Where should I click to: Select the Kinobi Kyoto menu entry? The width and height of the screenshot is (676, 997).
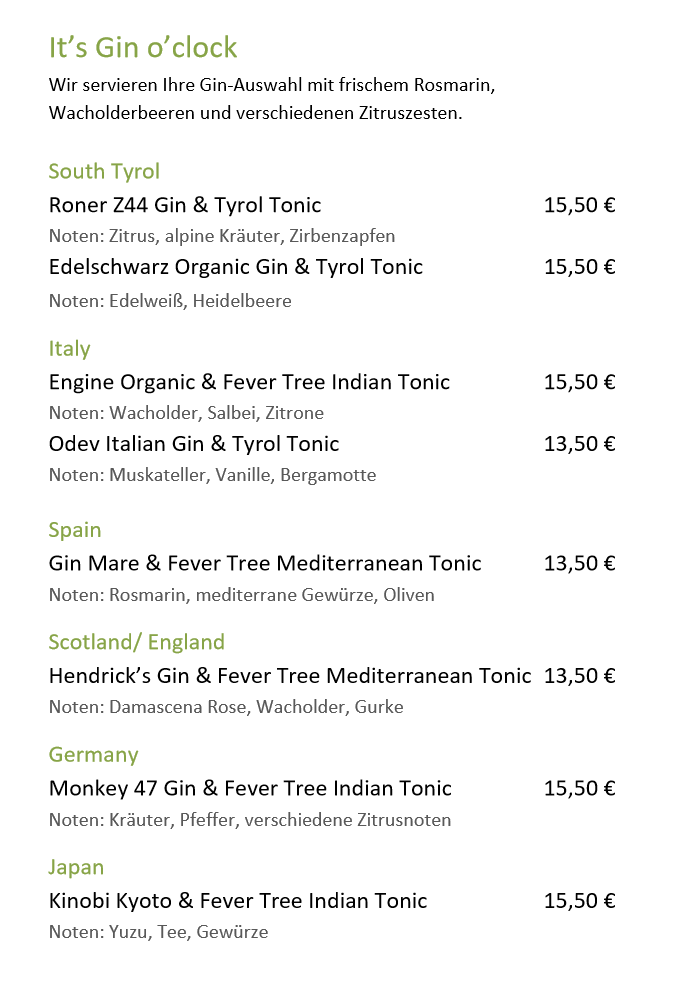[x=238, y=901]
